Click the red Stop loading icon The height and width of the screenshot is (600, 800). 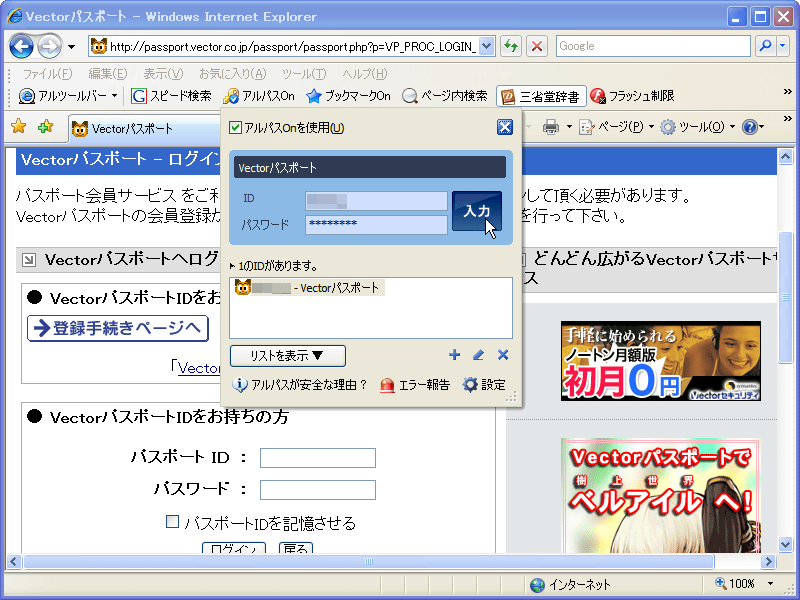(537, 46)
